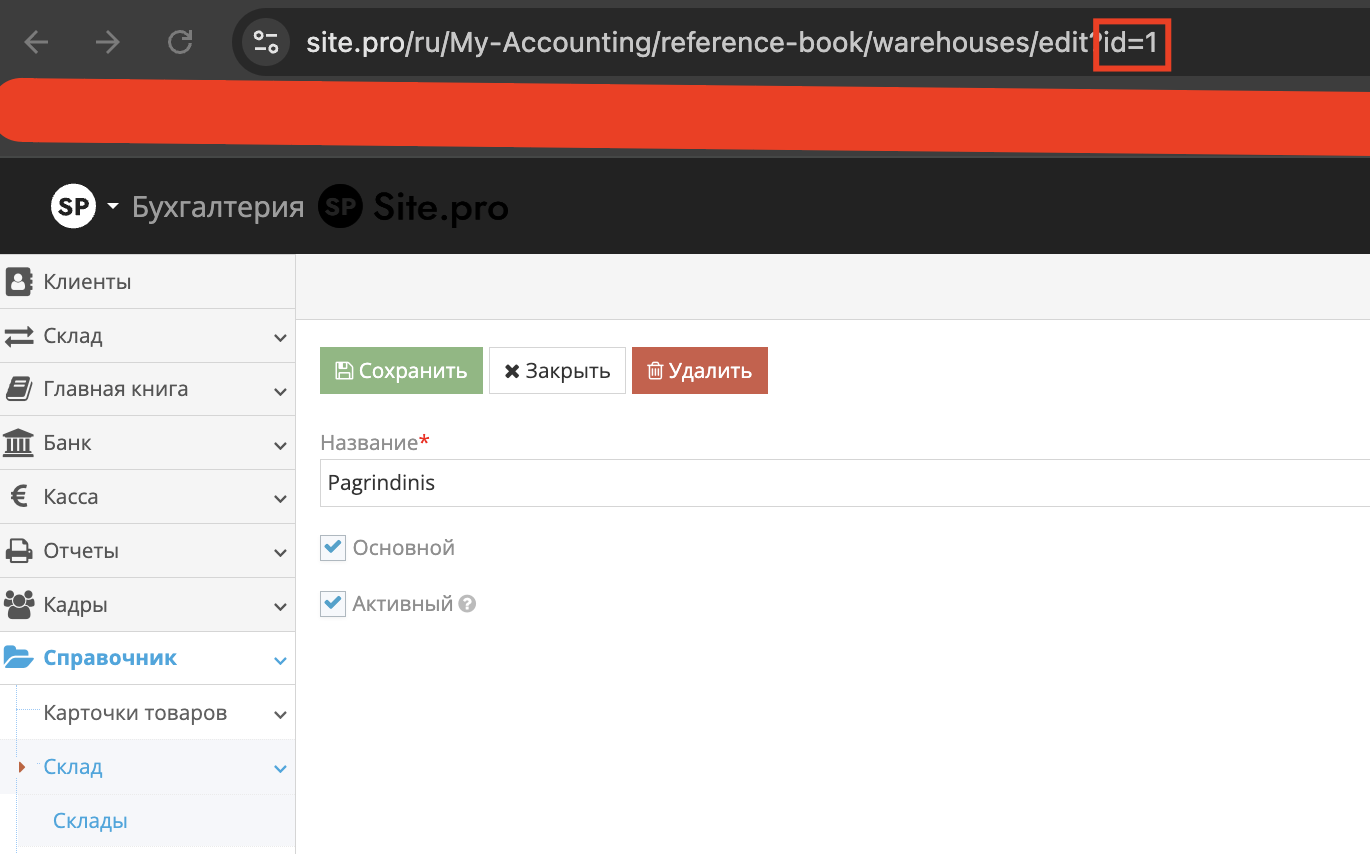The image size is (1370, 854).
Task: Click the Касса euro icon
Action: tap(18, 497)
